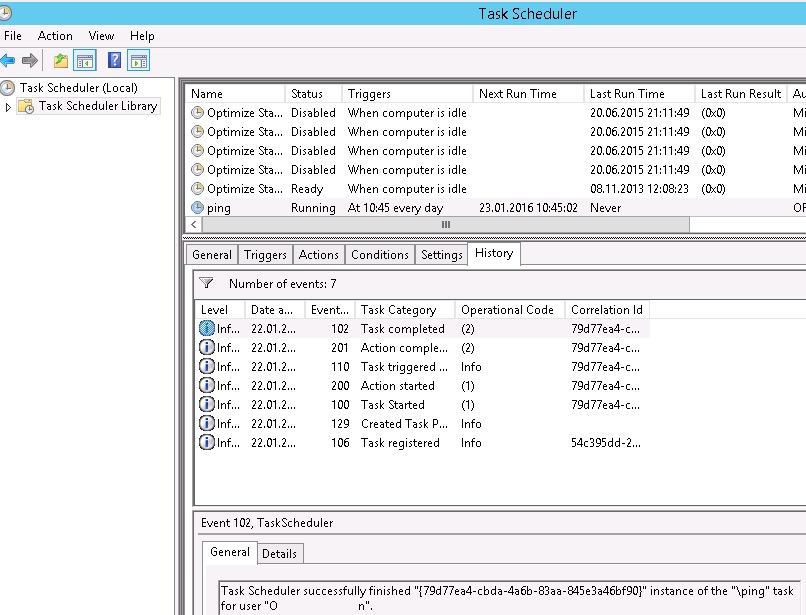Toggle Show/Hide Action Pane toolbar icon
806x615 pixels.
(x=138, y=61)
